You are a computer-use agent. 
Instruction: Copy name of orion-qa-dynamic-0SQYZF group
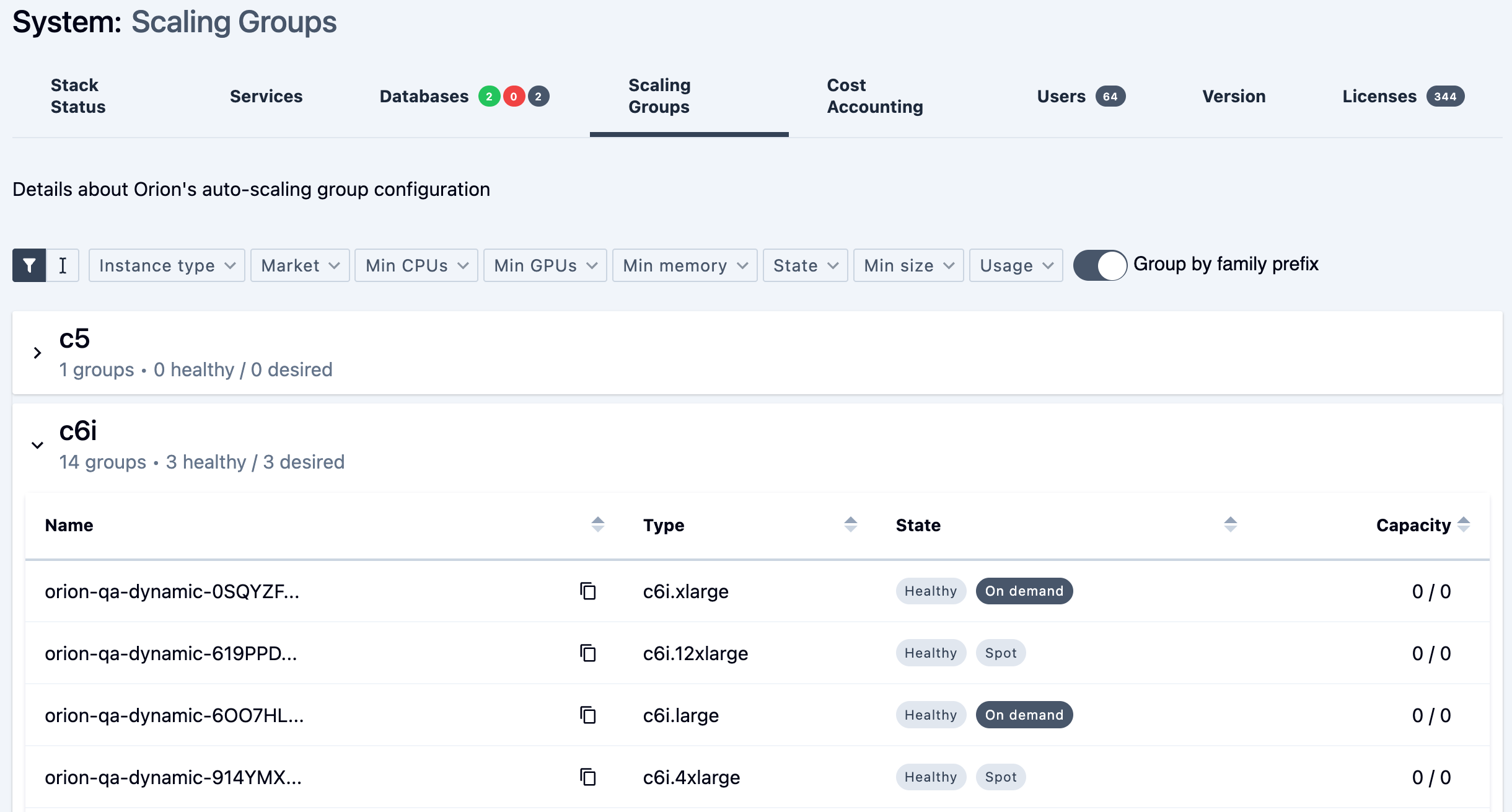[587, 591]
